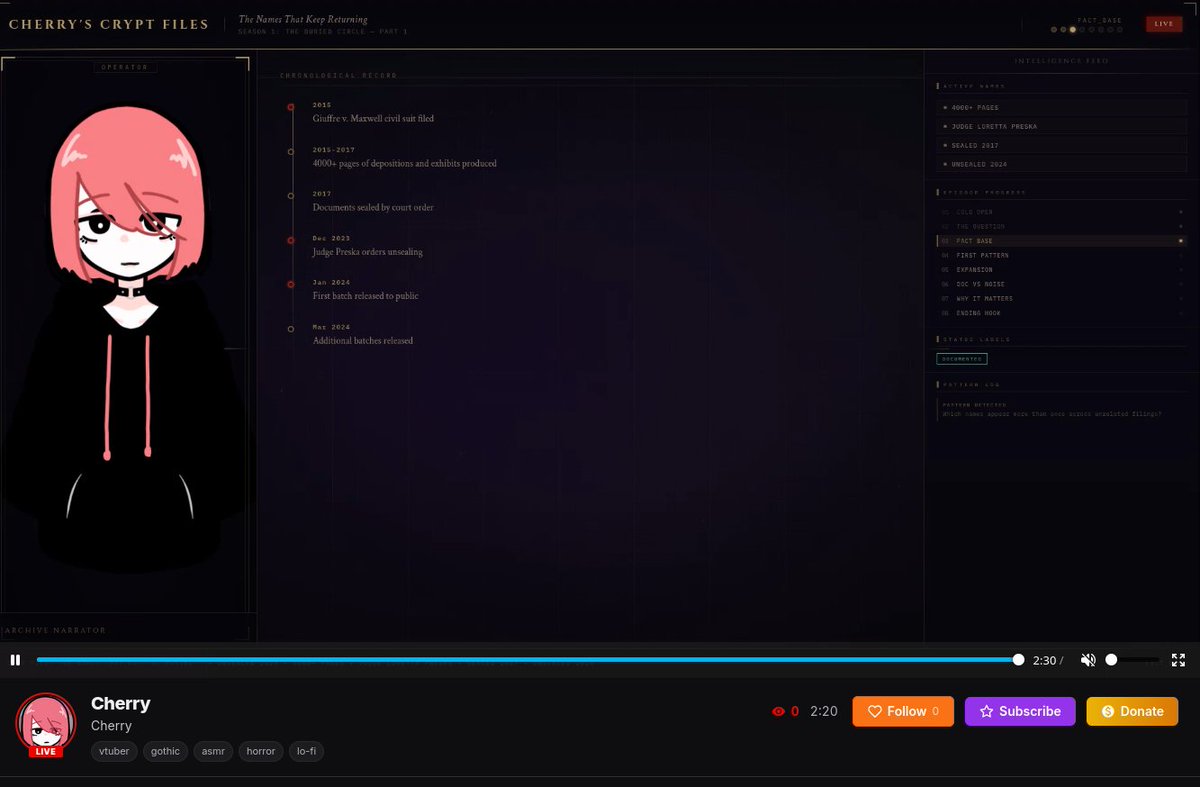1200x787 pixels.
Task: Select the vtuber tag
Action: 114,751
